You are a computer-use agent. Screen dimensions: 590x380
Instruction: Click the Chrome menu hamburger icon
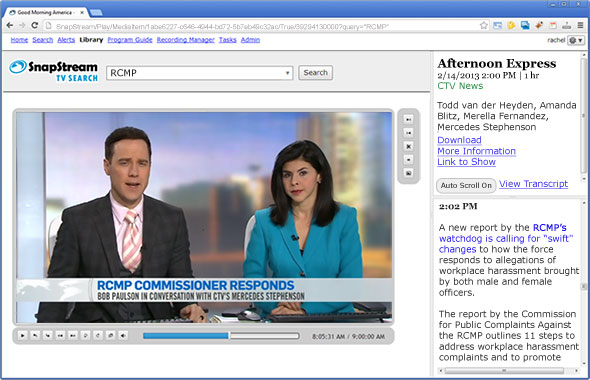point(581,26)
